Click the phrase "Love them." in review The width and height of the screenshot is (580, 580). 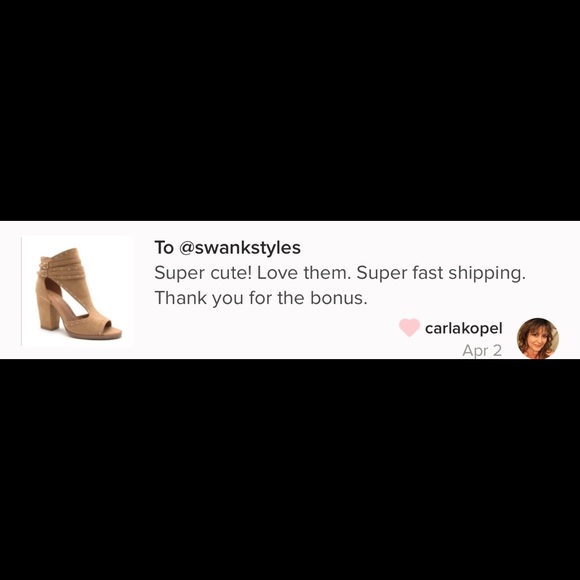303,273
